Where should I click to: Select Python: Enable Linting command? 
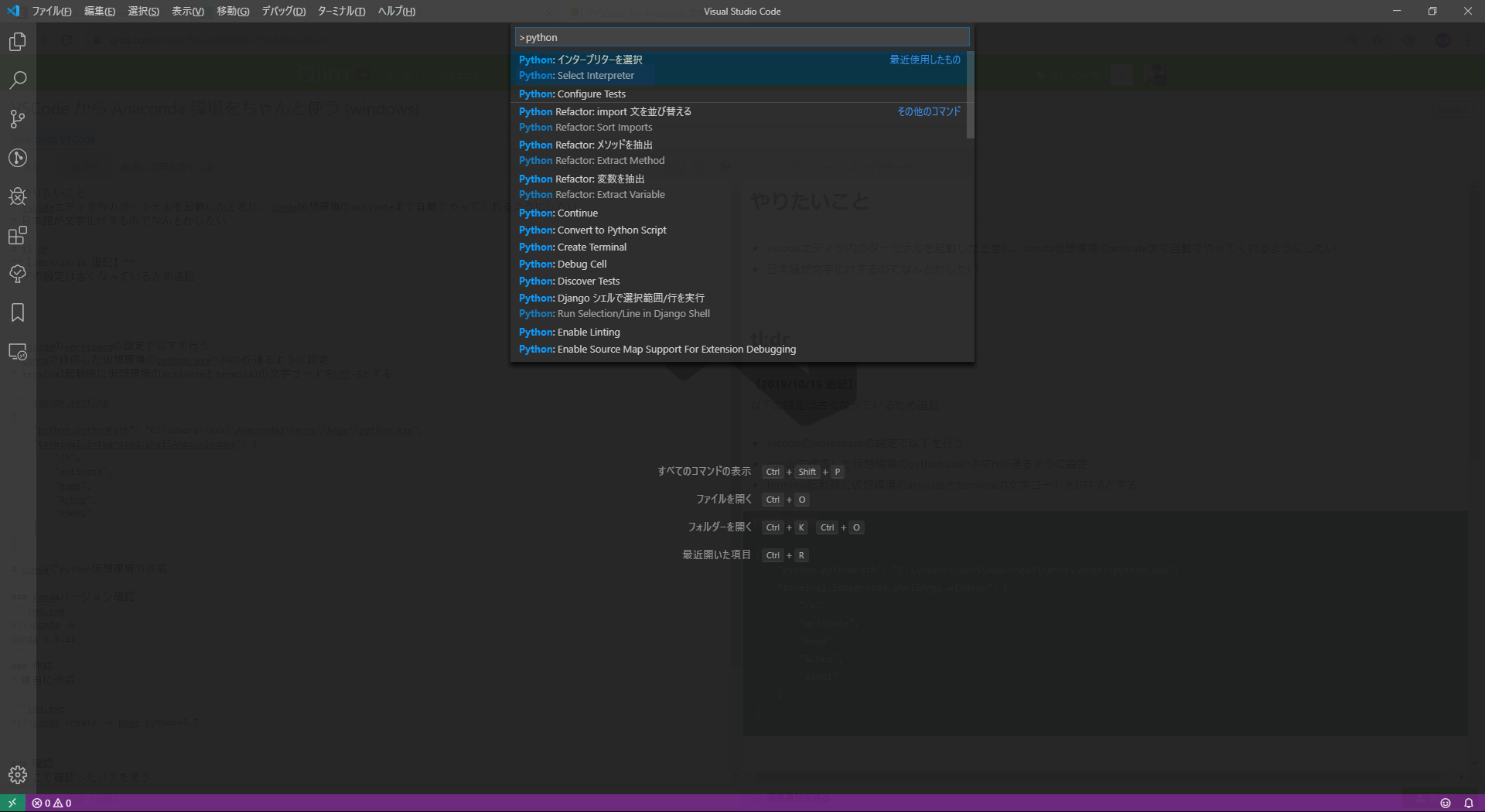coord(740,332)
